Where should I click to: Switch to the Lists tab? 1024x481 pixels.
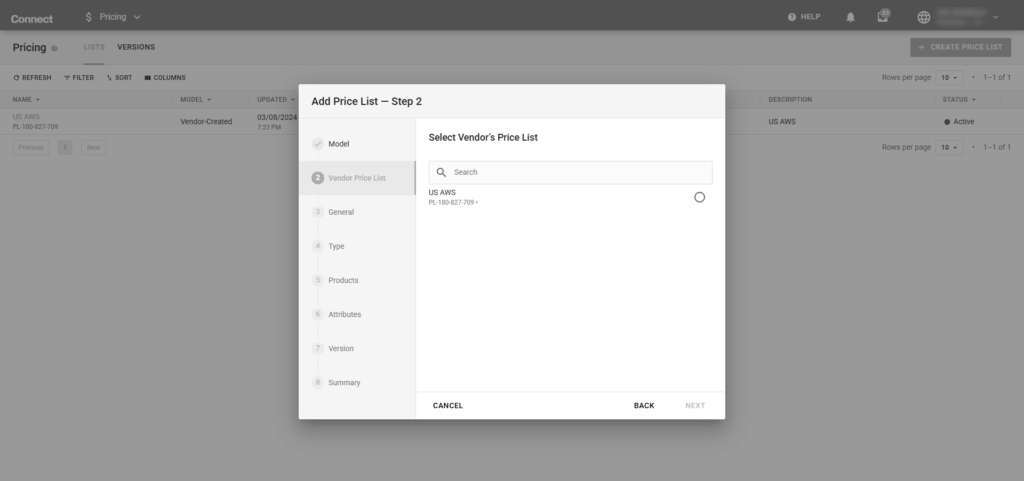click(x=94, y=47)
